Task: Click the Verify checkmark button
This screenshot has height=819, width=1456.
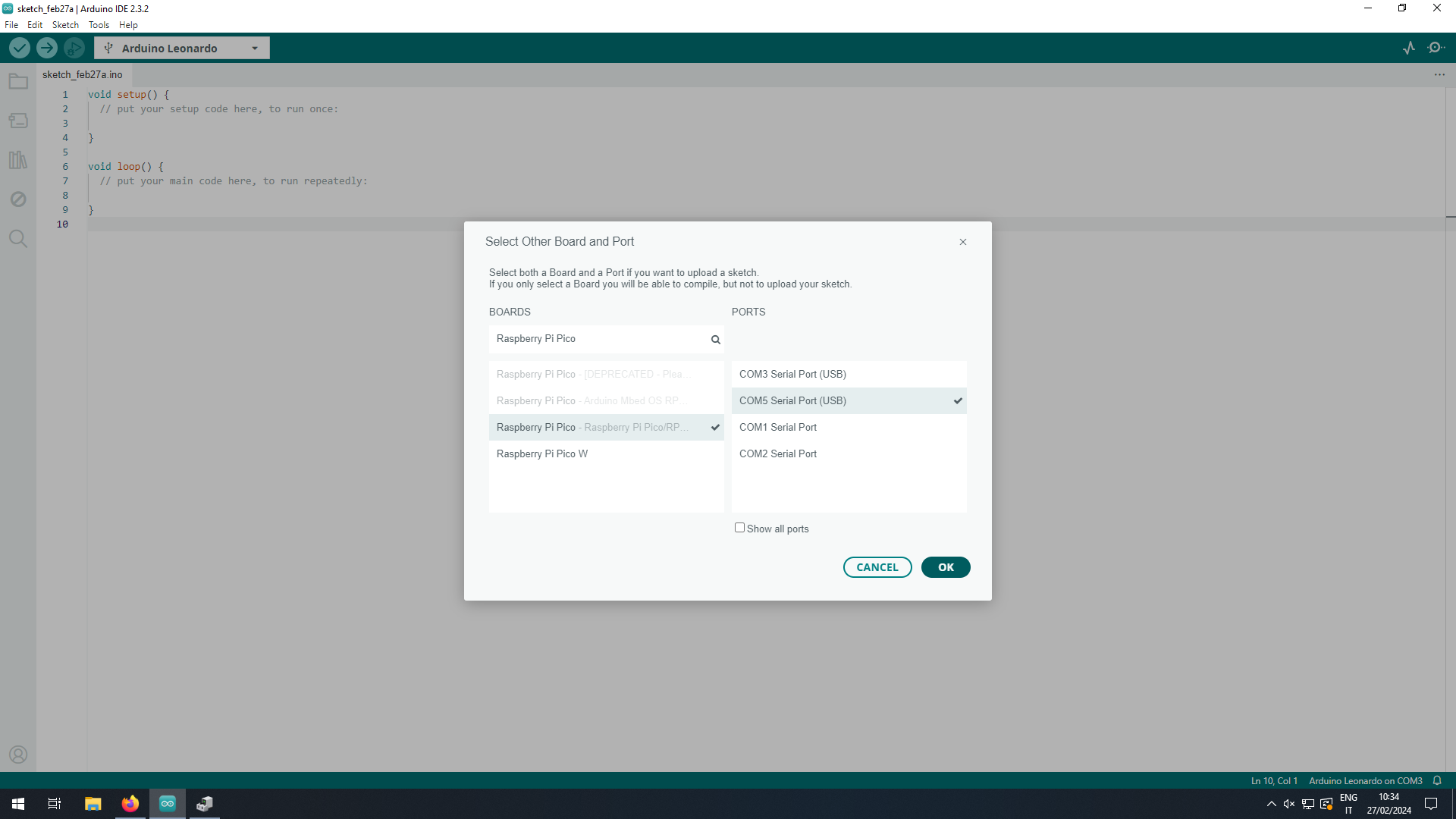Action: click(x=20, y=48)
